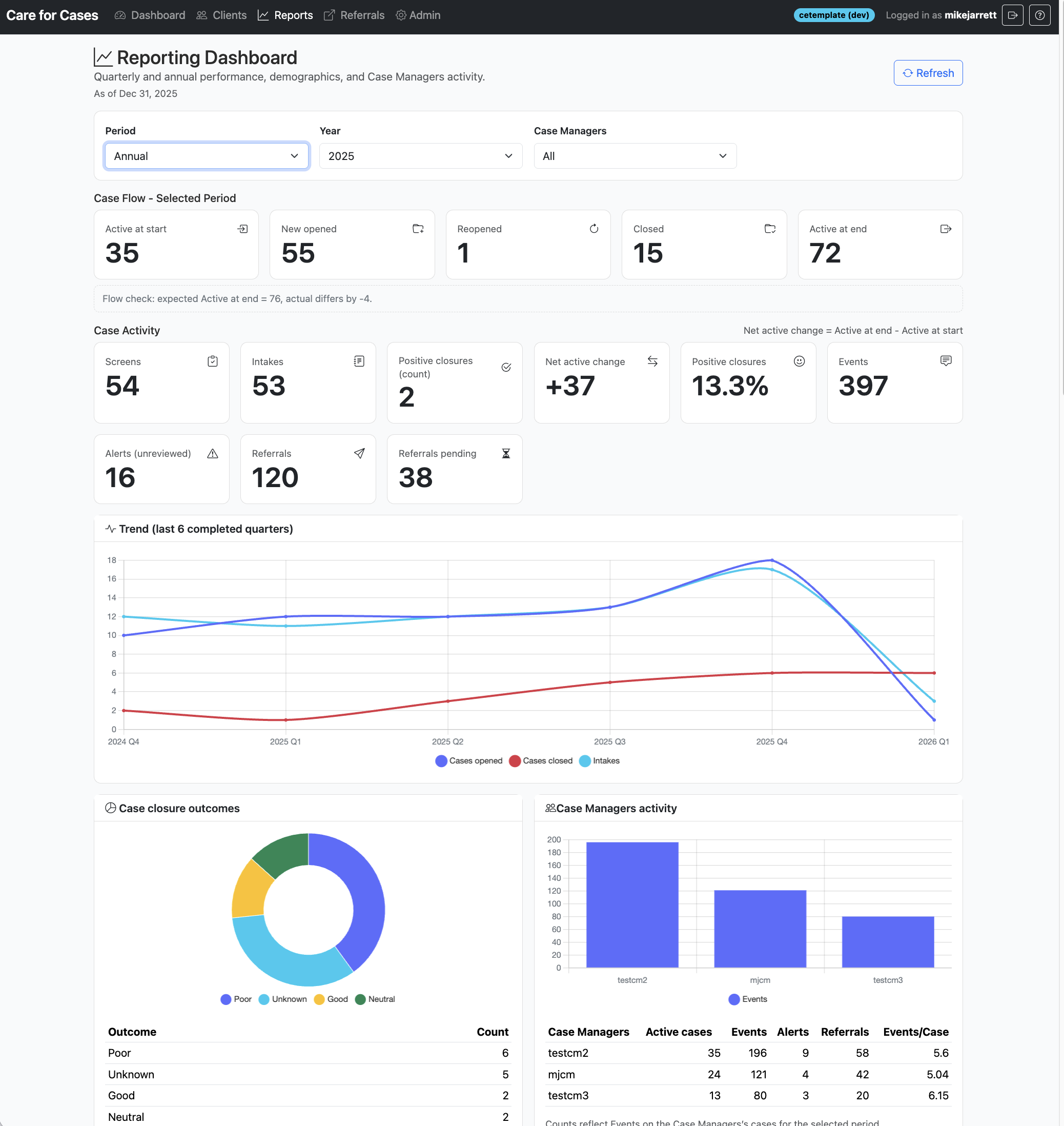This screenshot has height=1126, width=1064.
Task: Open the Referrals navigation menu item
Action: click(354, 15)
